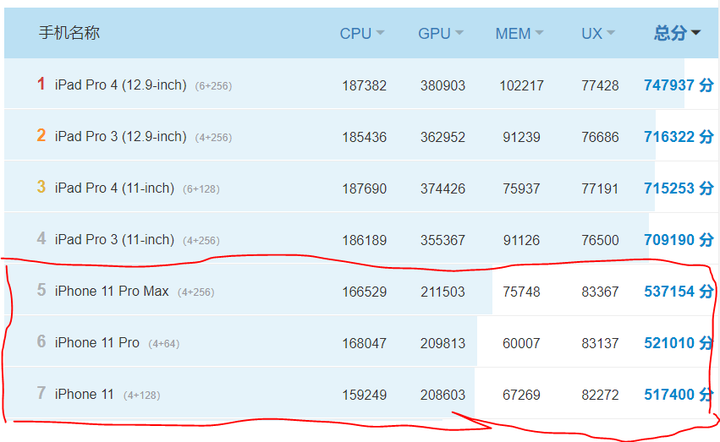Select the total score 517400 分

coord(679,394)
